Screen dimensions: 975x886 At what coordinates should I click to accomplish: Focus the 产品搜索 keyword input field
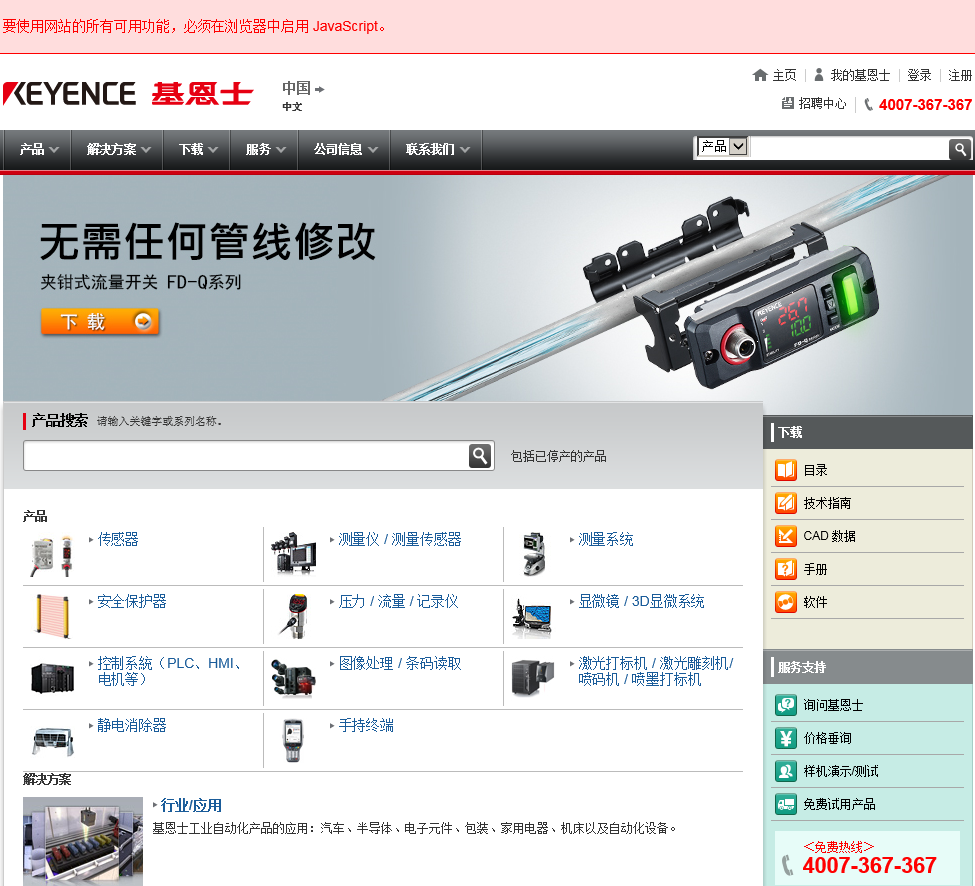click(246, 456)
